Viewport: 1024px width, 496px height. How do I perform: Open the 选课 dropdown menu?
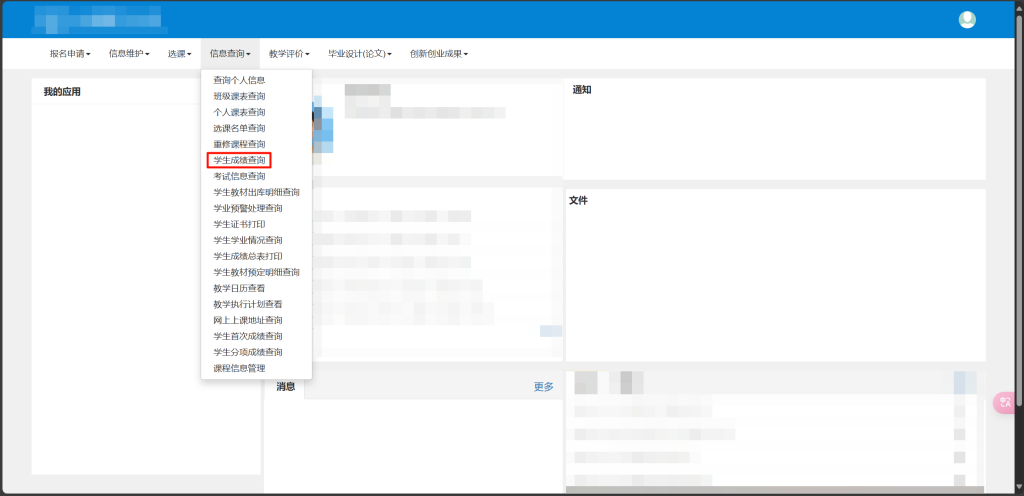tap(179, 54)
